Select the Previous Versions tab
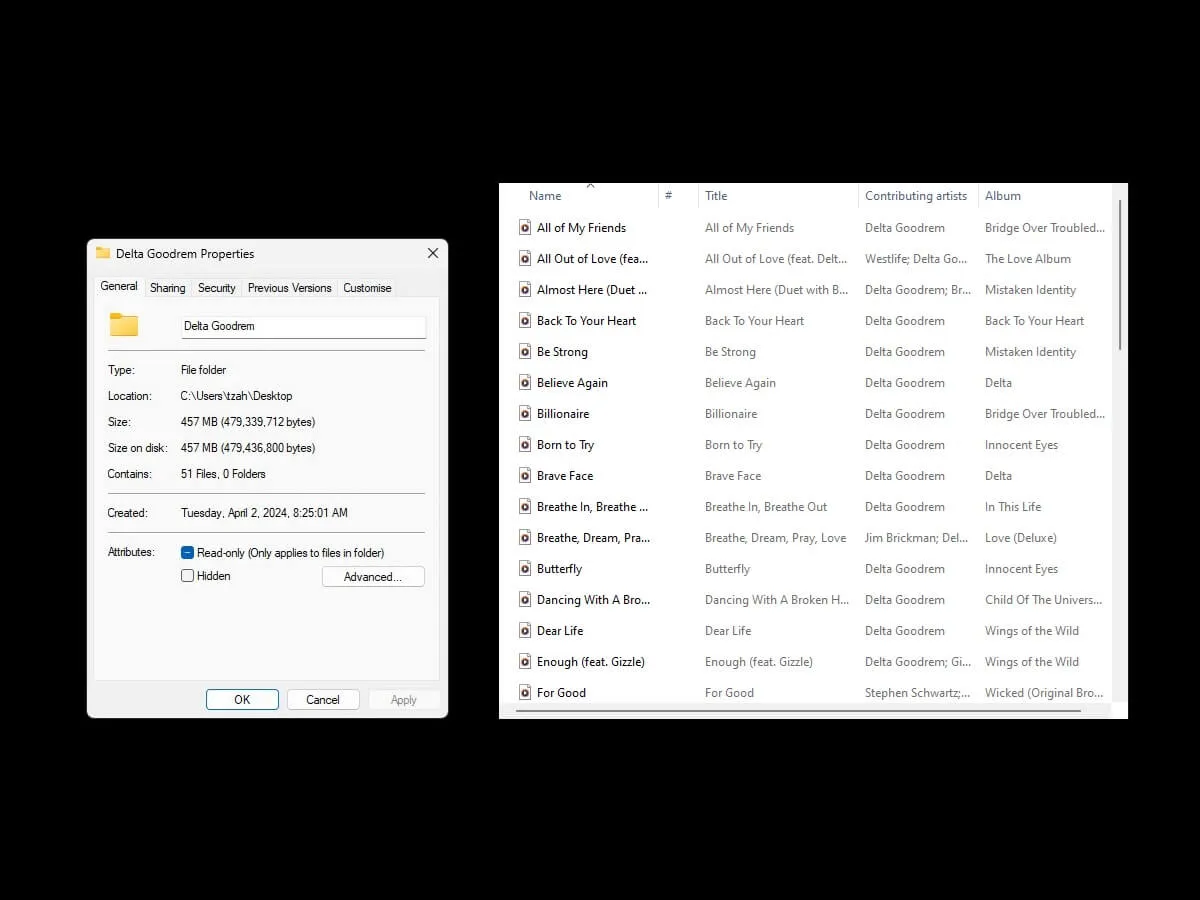Screen dimensions: 1200x900 pyautogui.click(x=289, y=287)
